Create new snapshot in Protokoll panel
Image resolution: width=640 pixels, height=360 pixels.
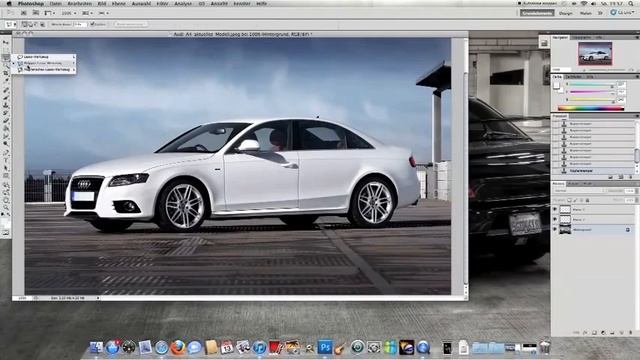(620, 177)
